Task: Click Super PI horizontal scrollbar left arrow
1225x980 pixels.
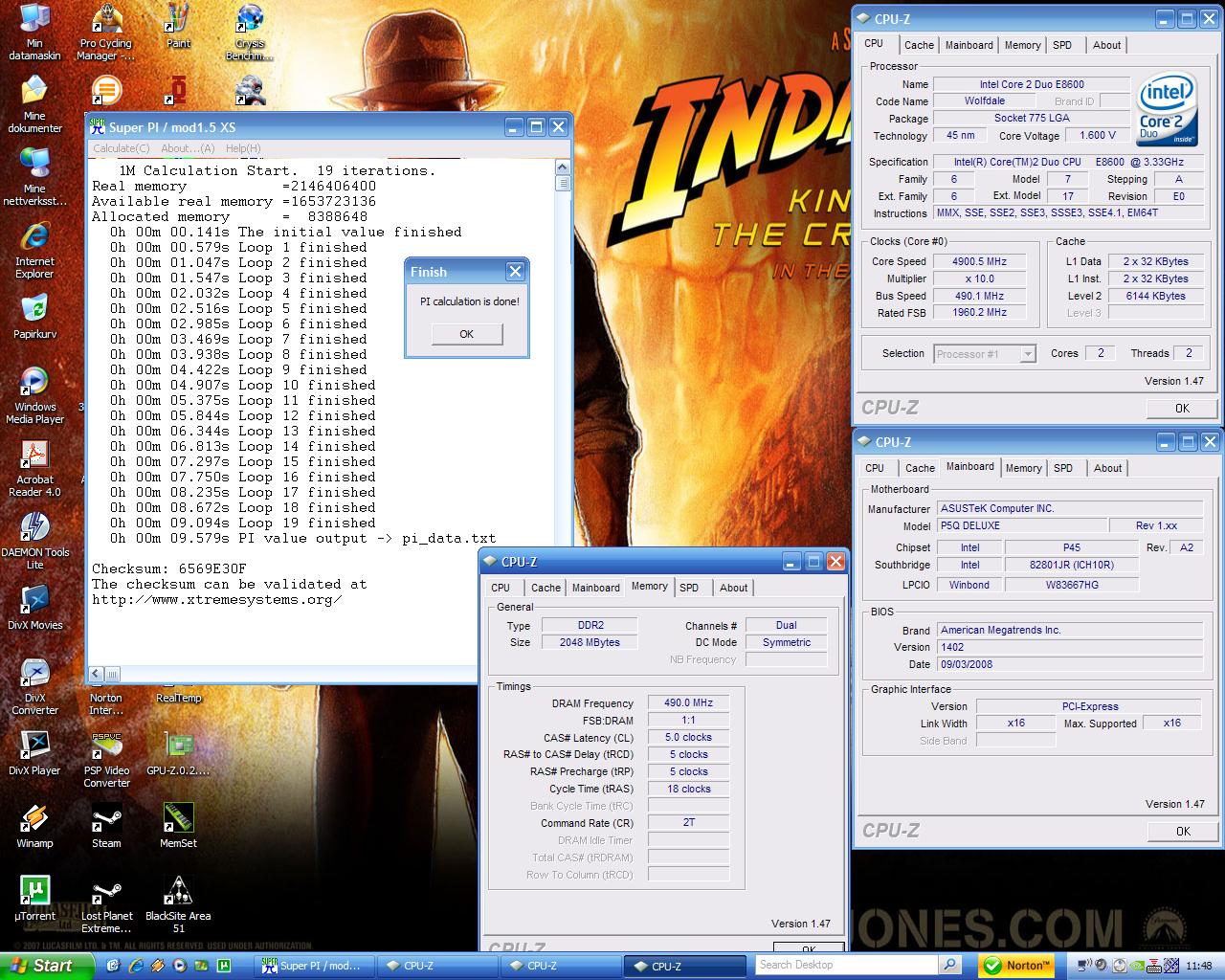Action: click(96, 674)
